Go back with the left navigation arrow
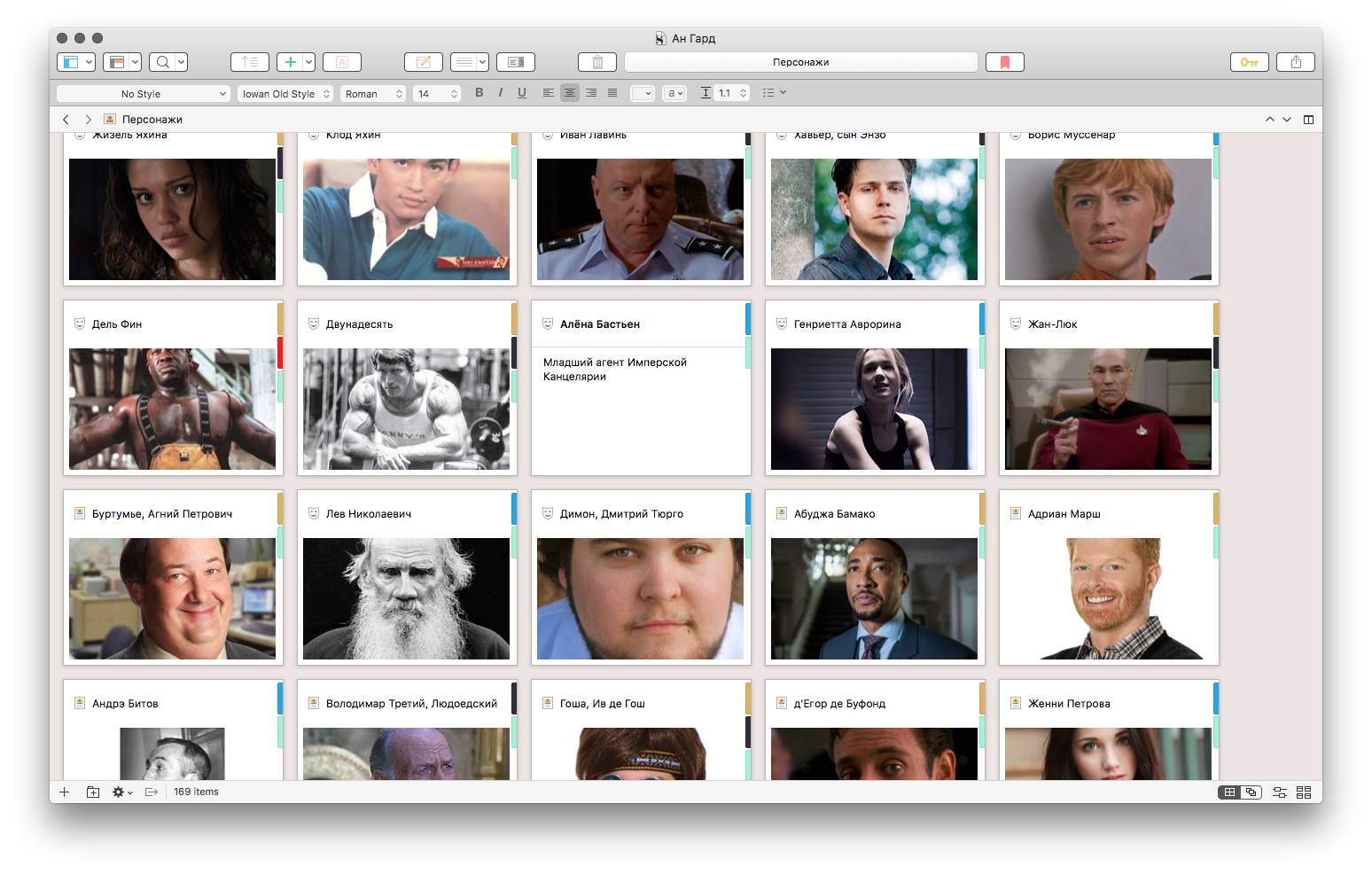The width and height of the screenshot is (1372, 874). pos(66,120)
